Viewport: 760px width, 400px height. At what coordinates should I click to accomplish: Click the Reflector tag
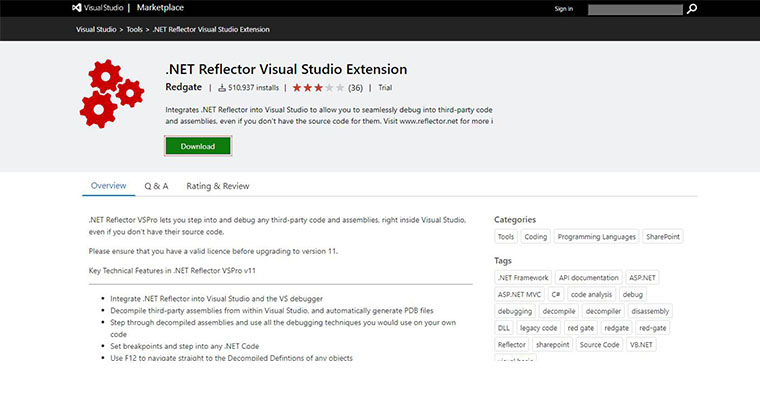[512, 345]
